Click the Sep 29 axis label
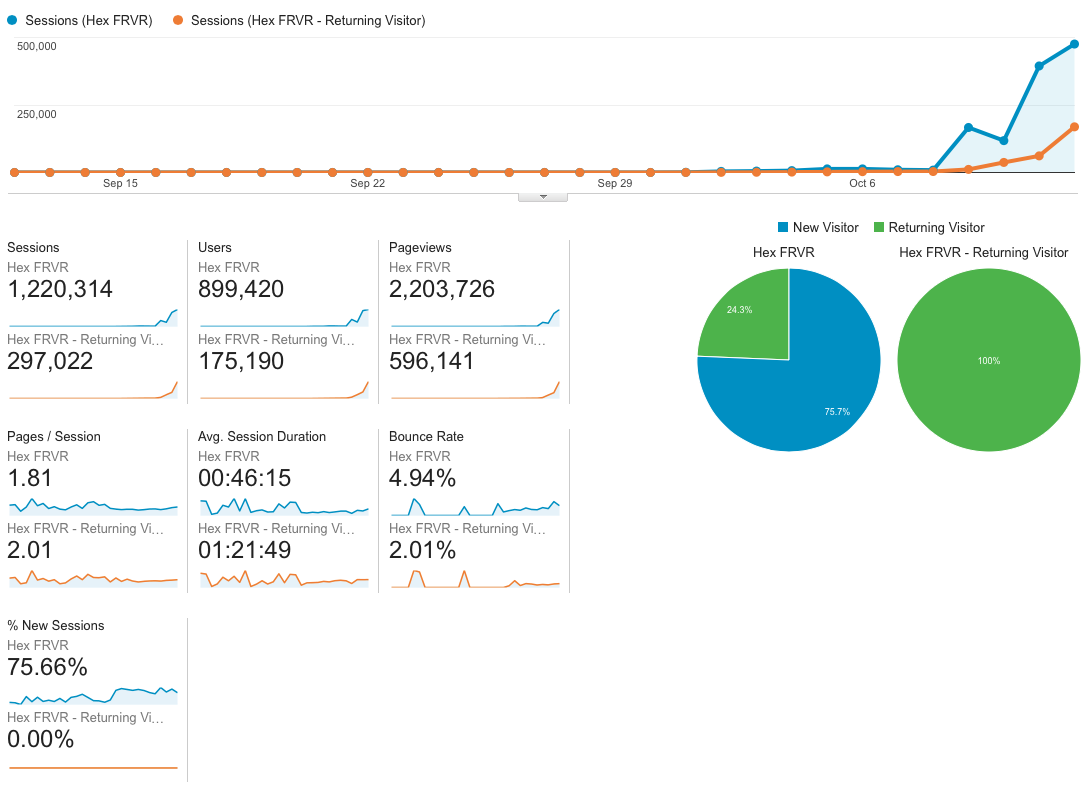1088x785 pixels. click(615, 183)
